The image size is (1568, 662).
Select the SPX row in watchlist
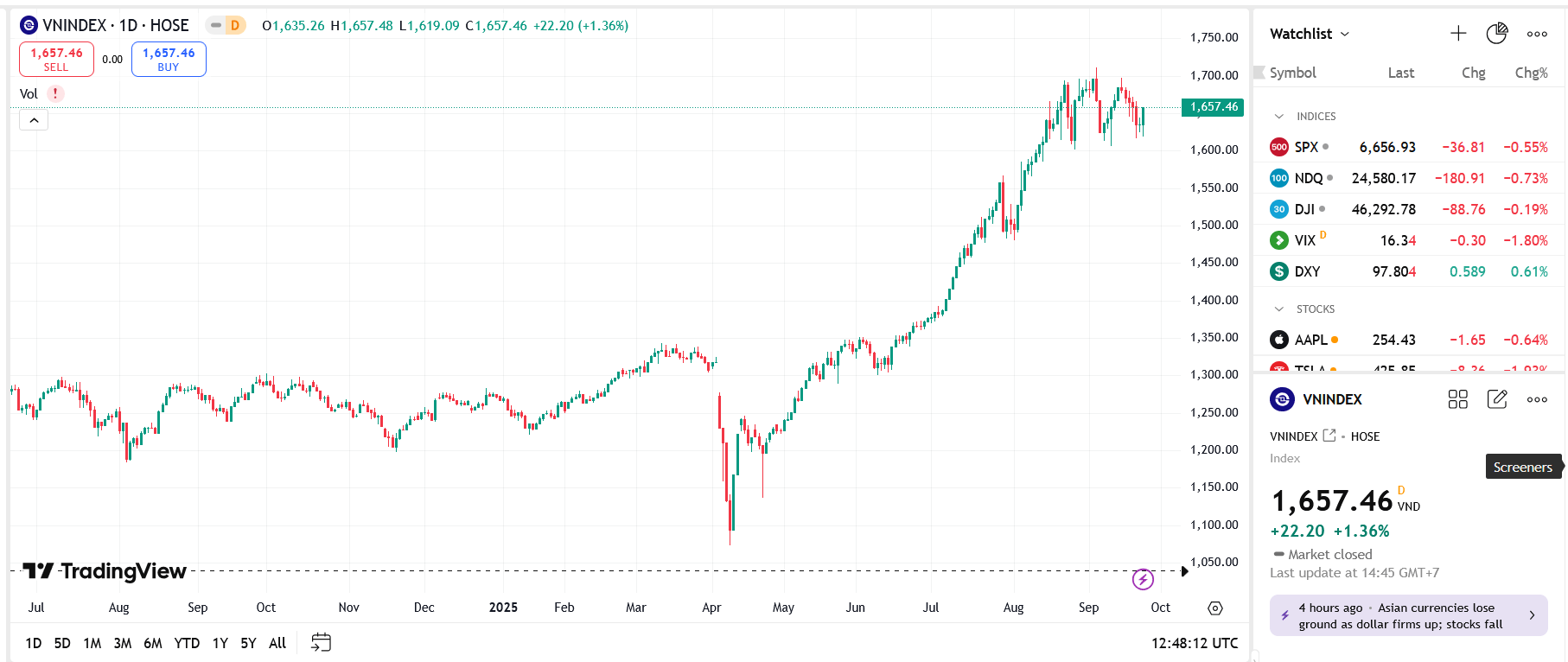(1409, 147)
